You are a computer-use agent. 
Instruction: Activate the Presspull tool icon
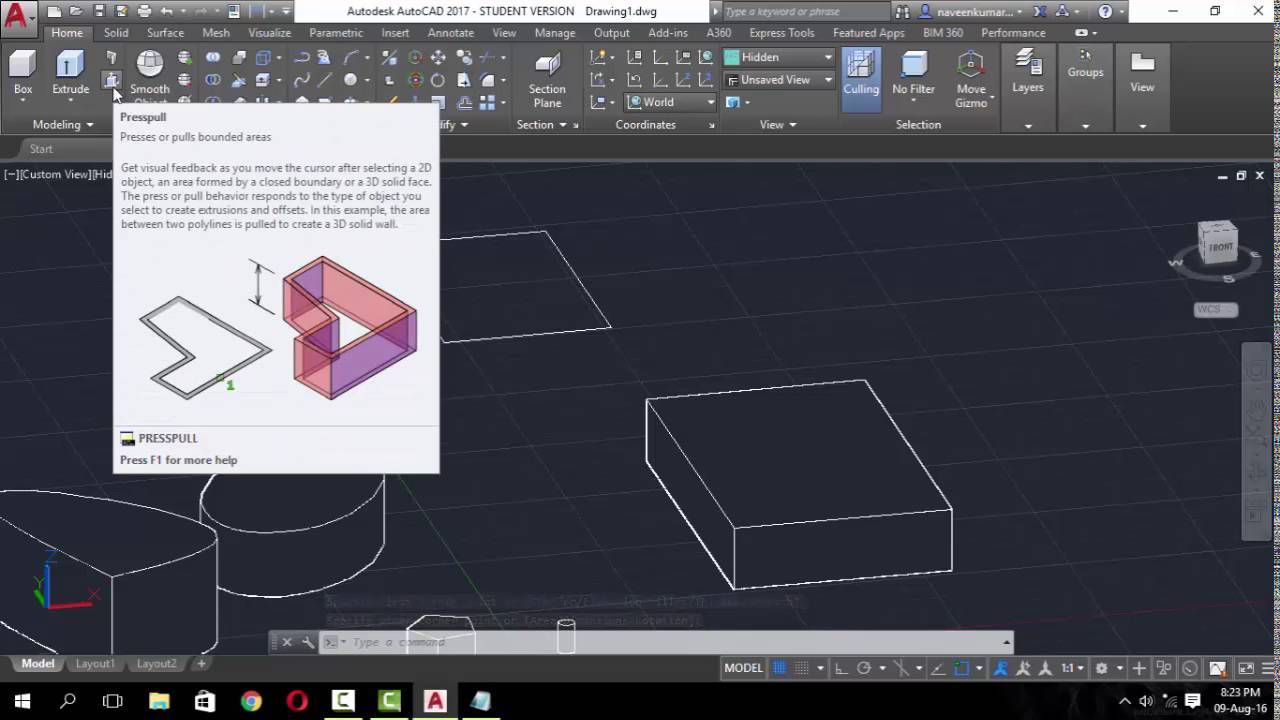click(111, 80)
